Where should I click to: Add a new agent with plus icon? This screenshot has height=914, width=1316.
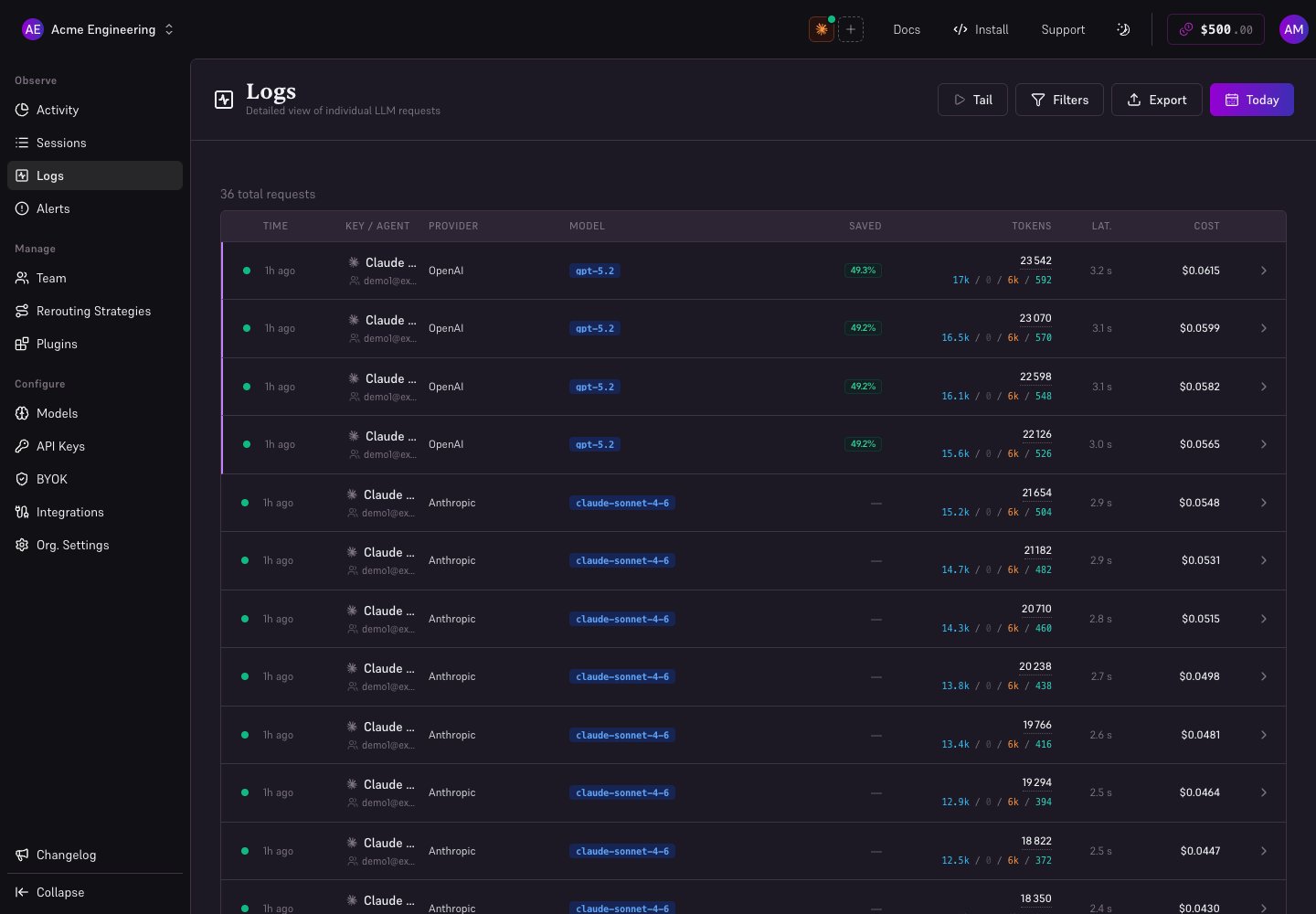(851, 29)
